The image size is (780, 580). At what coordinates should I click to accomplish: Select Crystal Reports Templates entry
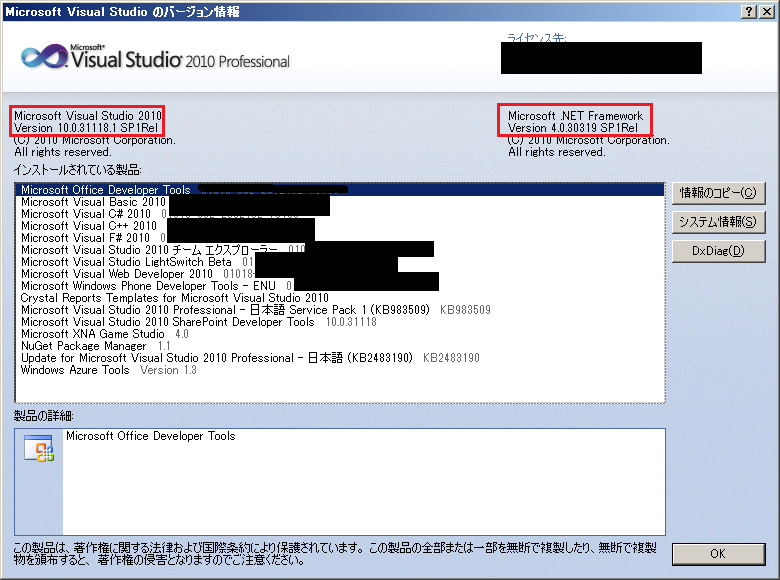[174, 298]
